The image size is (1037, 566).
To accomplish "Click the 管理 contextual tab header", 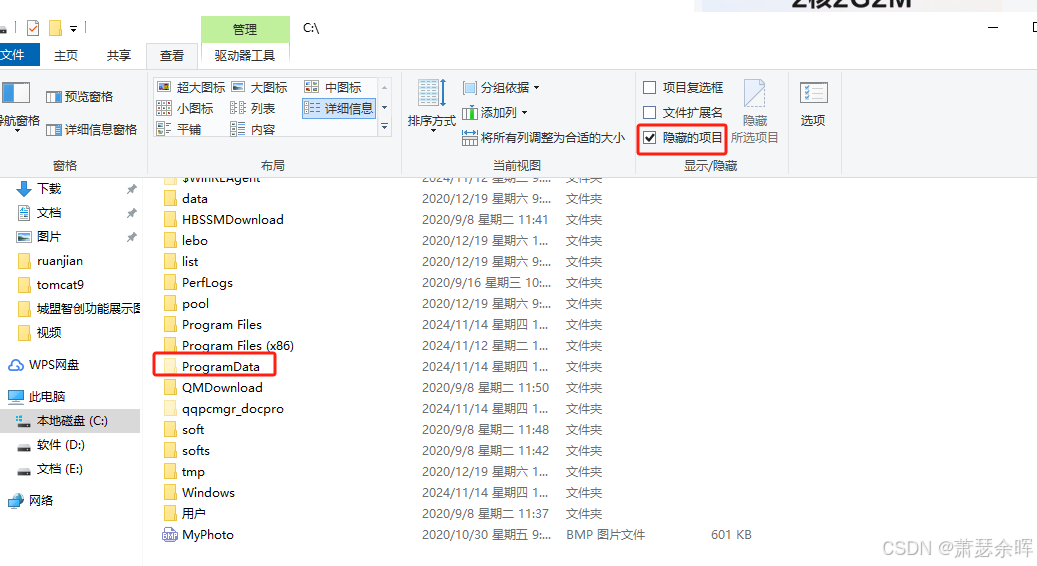I will (x=245, y=29).
